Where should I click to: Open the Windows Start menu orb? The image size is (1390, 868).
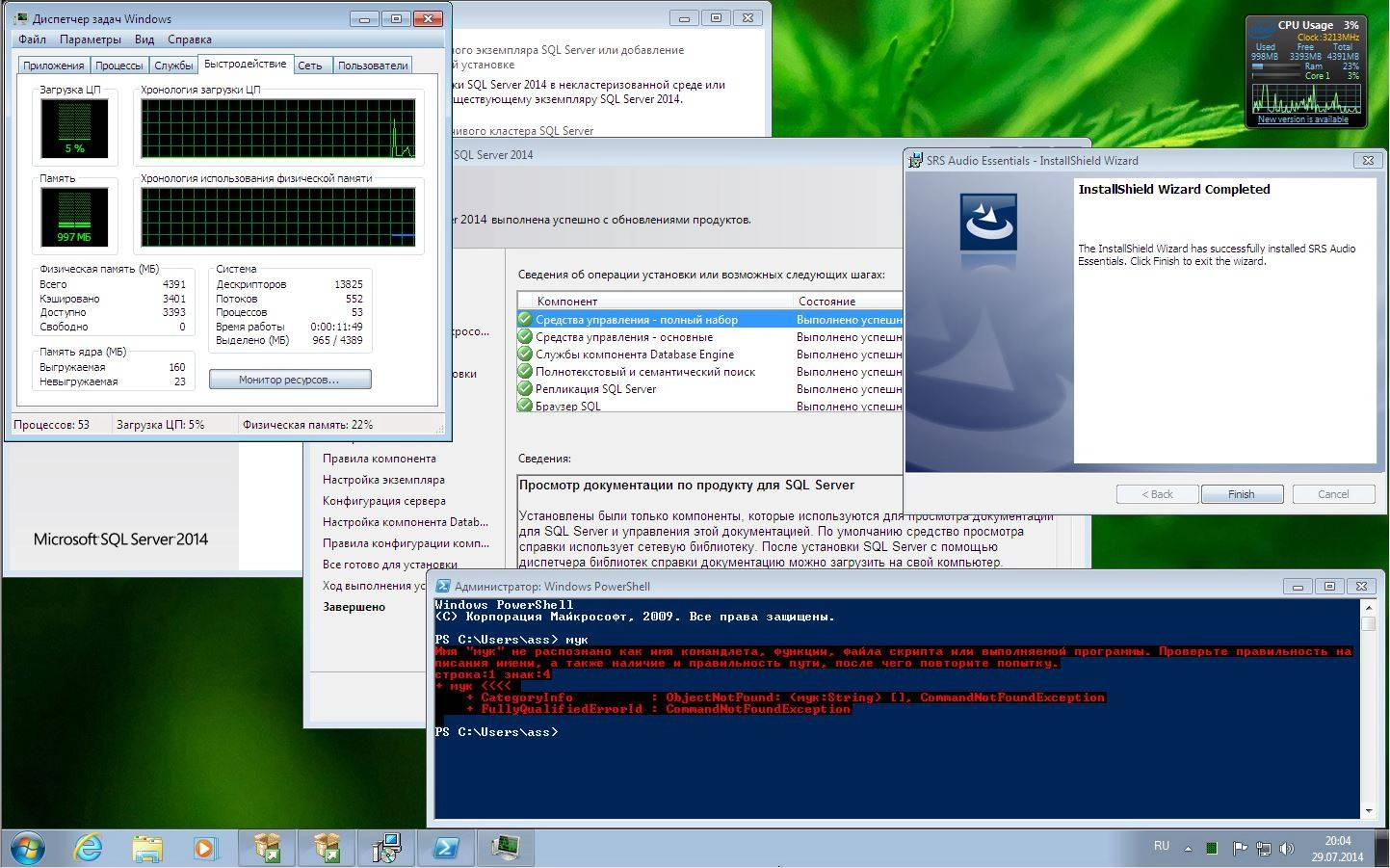(27, 848)
